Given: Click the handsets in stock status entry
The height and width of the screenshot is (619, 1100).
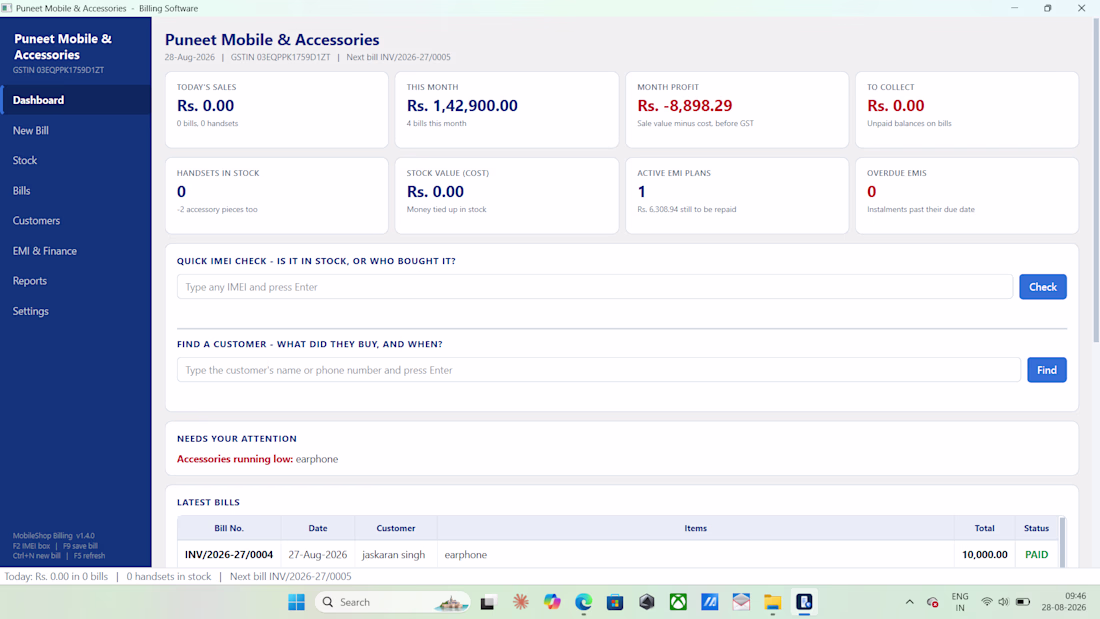Looking at the screenshot, I should (168, 576).
